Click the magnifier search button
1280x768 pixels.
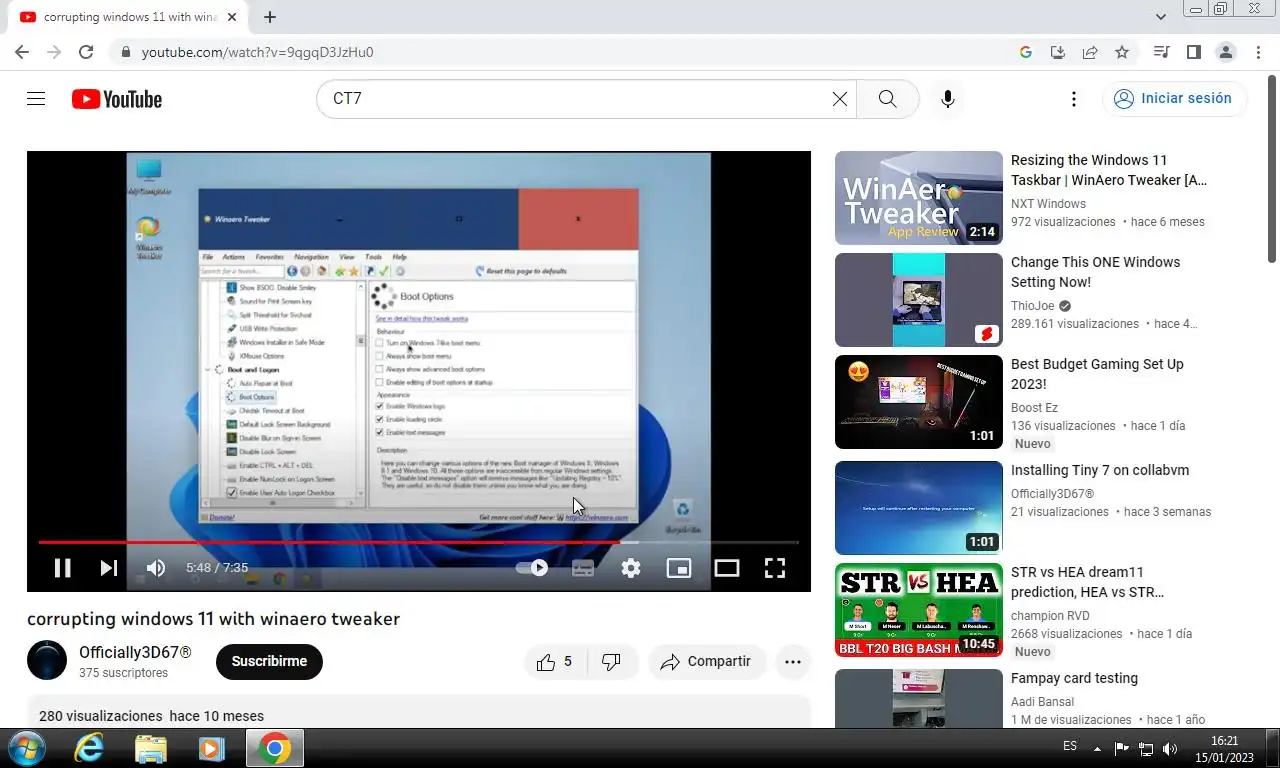coord(887,99)
